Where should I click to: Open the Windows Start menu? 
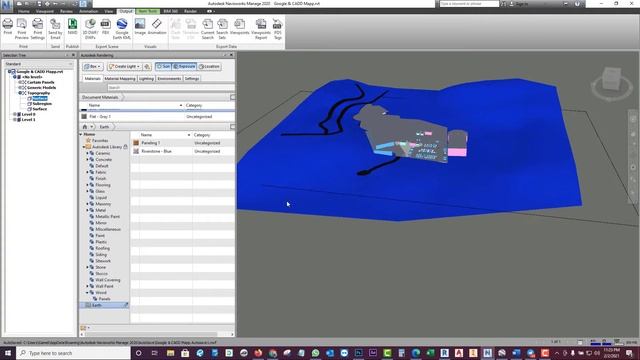point(8,353)
